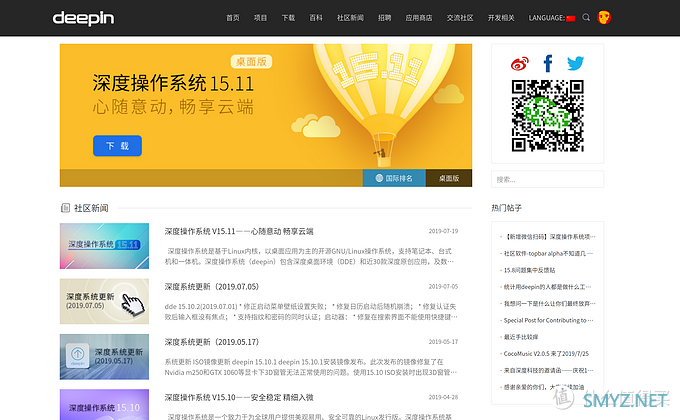Click the 15.11 hot air balloon graphic

(x=384, y=104)
